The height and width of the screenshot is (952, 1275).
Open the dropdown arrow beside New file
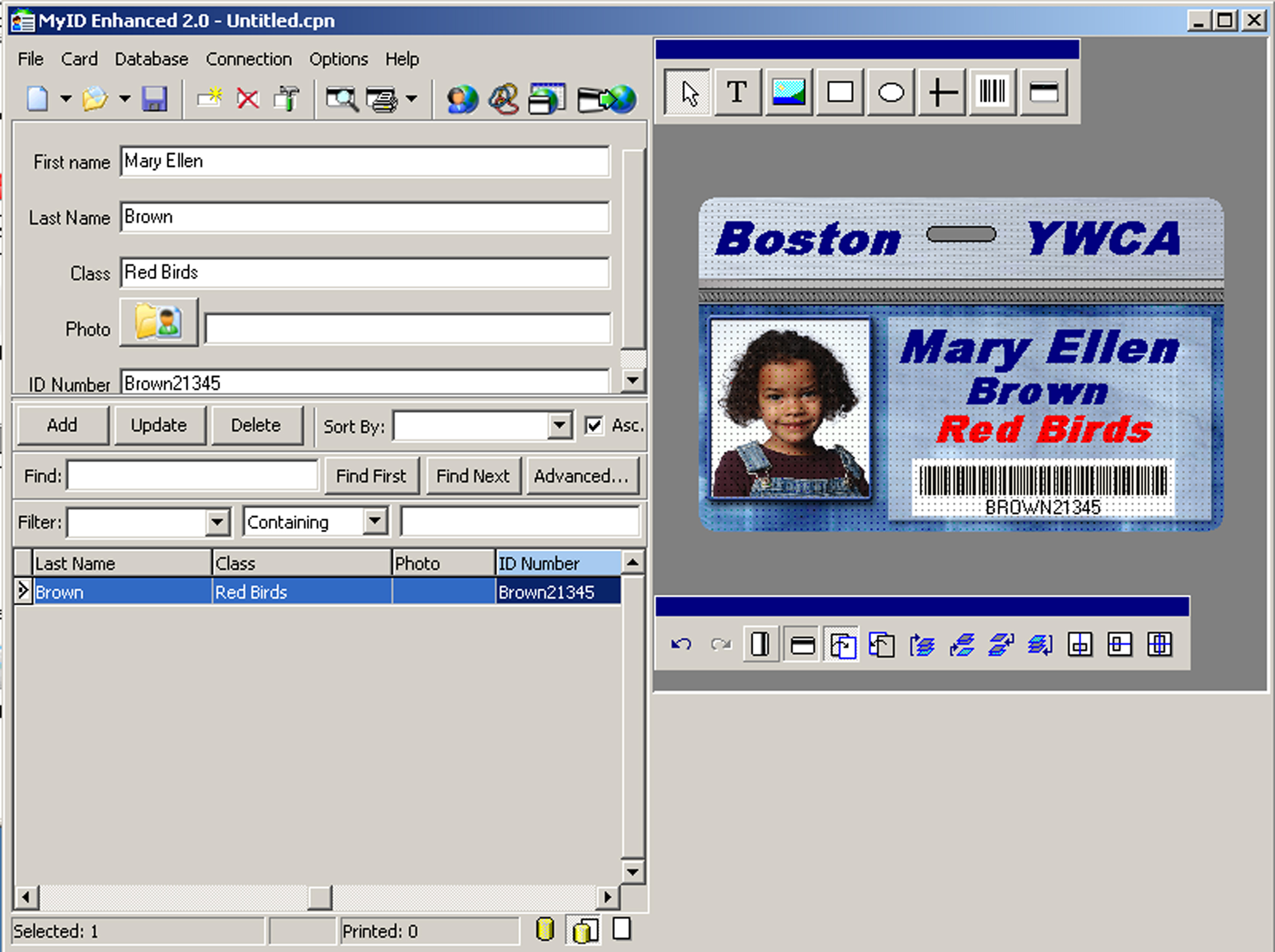(66, 99)
